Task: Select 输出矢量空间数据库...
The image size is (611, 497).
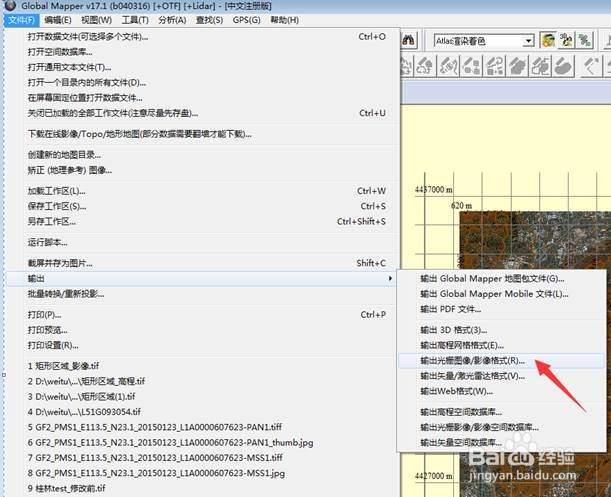Action: (502, 442)
